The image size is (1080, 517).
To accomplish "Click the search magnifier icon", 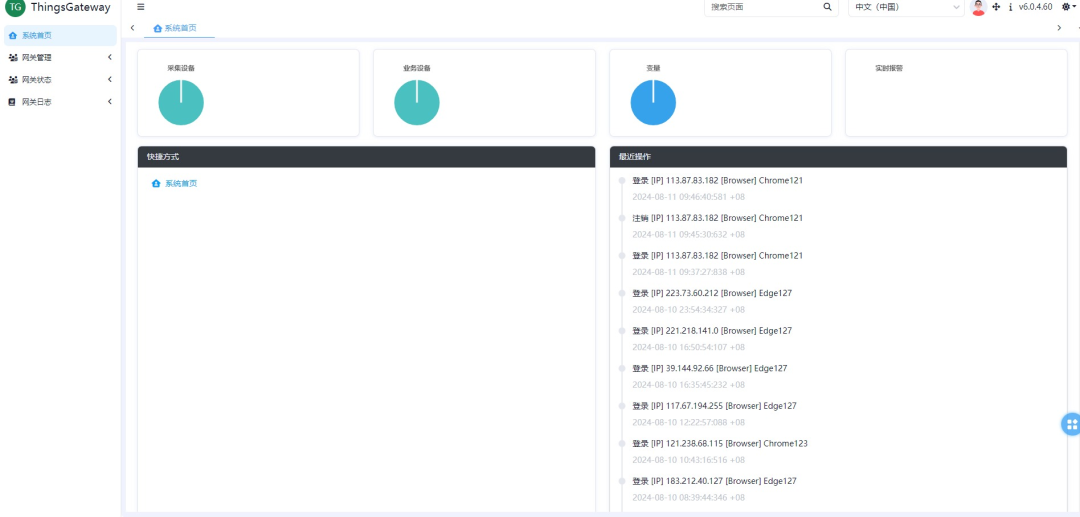I will 827,7.
